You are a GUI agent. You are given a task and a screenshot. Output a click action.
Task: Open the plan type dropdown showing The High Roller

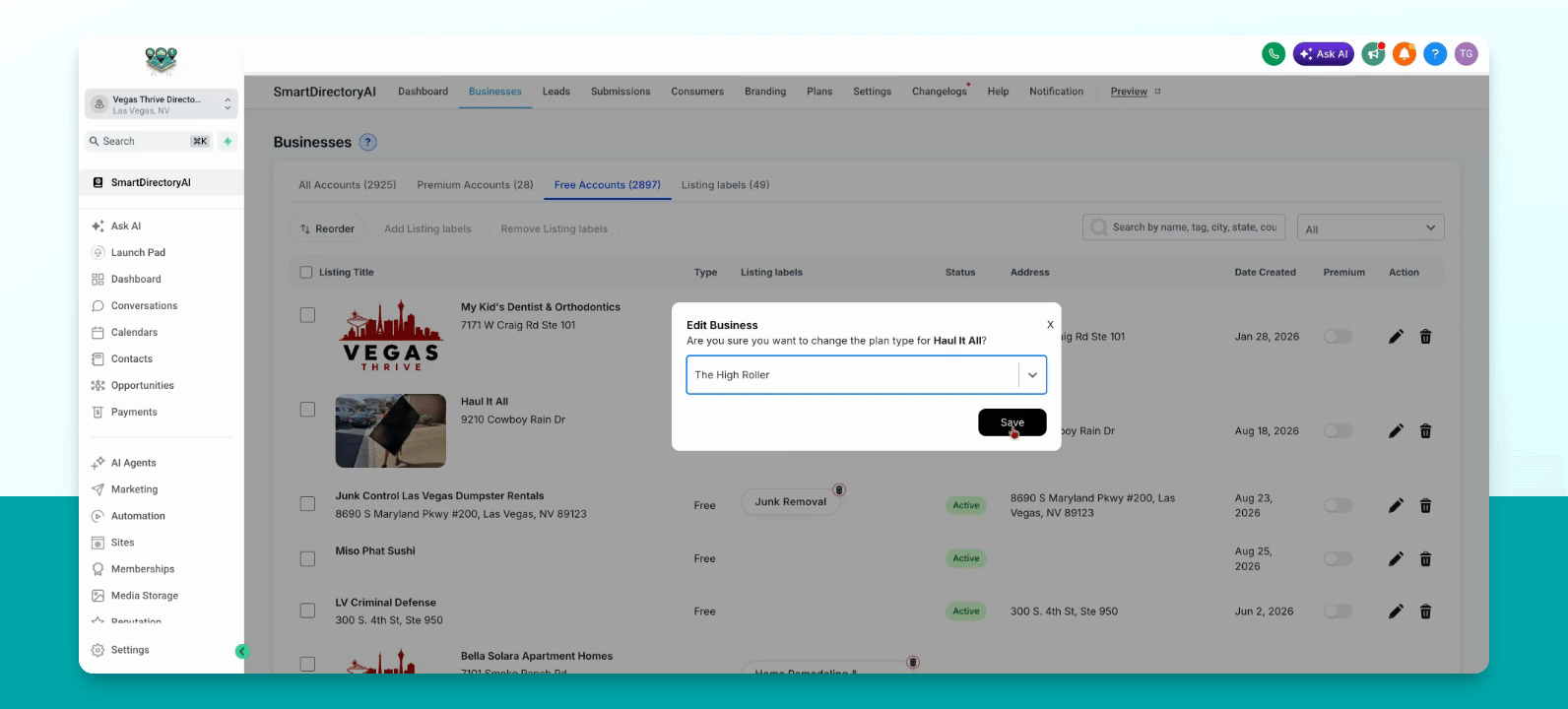click(866, 375)
